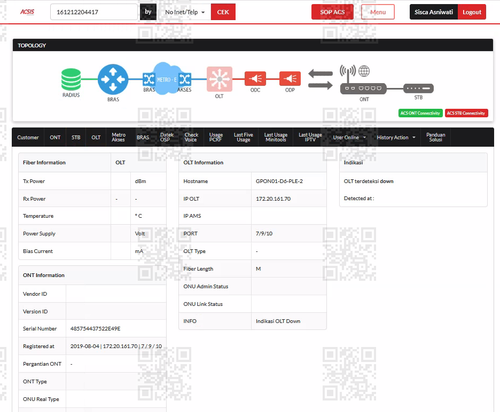This screenshot has height=412, width=500.
Task: Click the ACS ONT Connectivity badge
Action: point(420,113)
